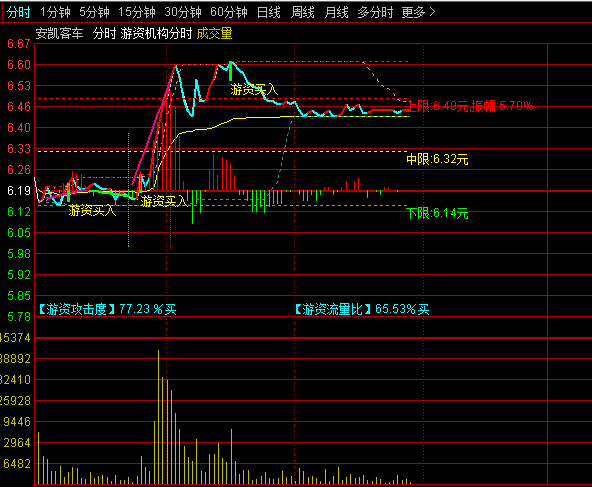This screenshot has width=592, height=487.
Task: Click the 6.67 price axis label
Action: [x=18, y=44]
